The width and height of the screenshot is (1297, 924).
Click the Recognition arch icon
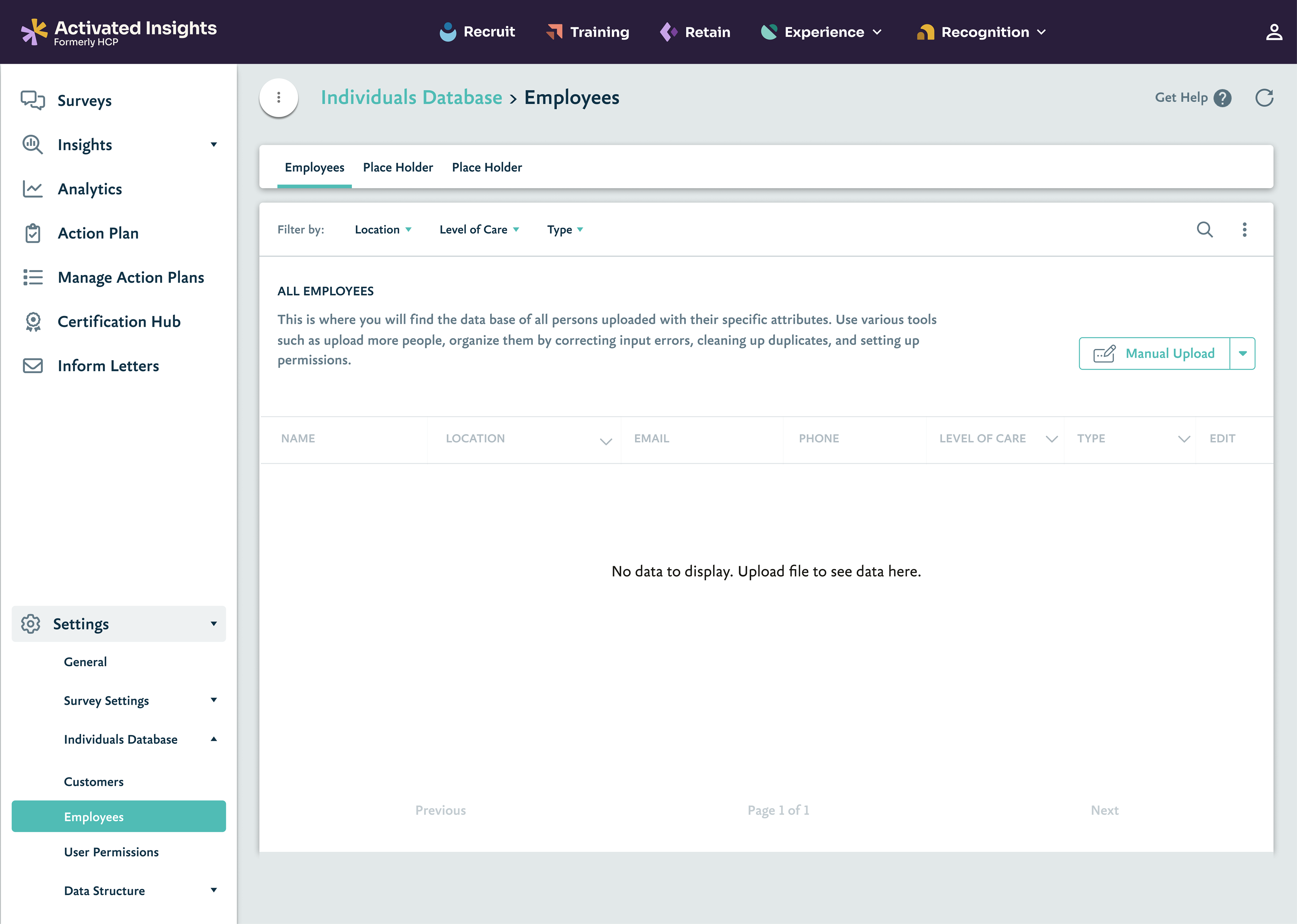tap(925, 32)
